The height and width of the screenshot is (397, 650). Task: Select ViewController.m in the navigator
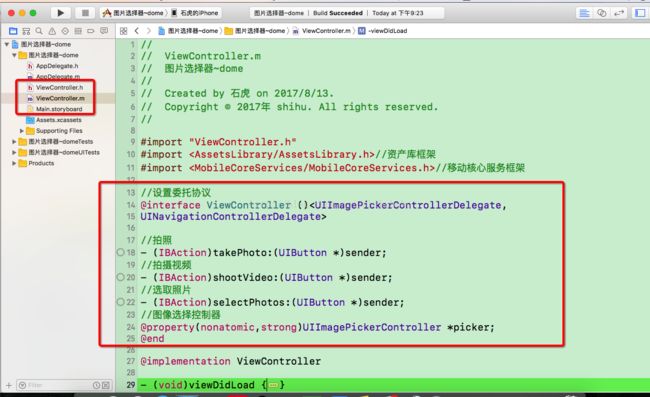[x=60, y=98]
